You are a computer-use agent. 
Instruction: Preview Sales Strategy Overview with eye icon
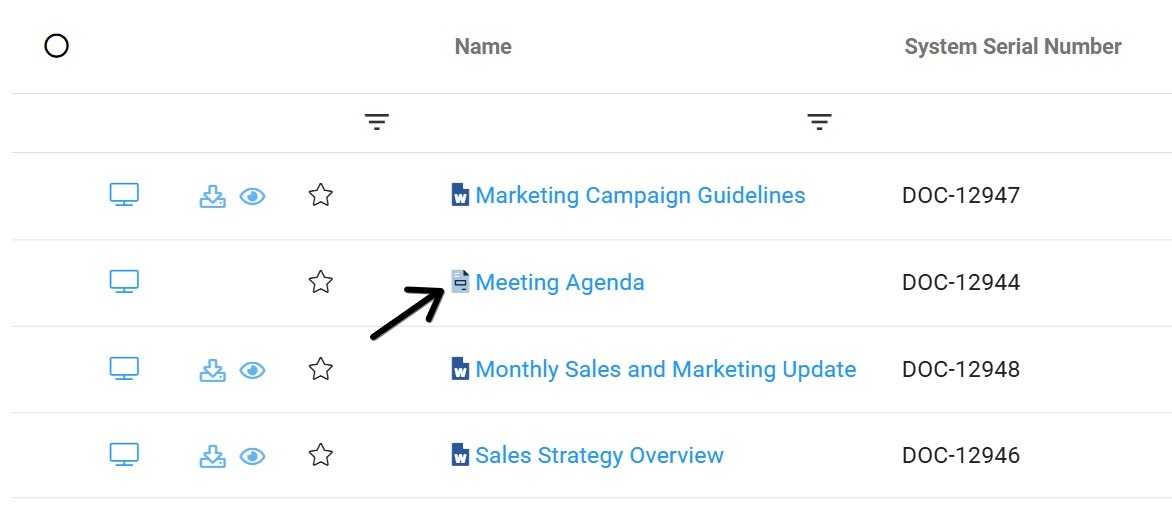click(x=253, y=456)
